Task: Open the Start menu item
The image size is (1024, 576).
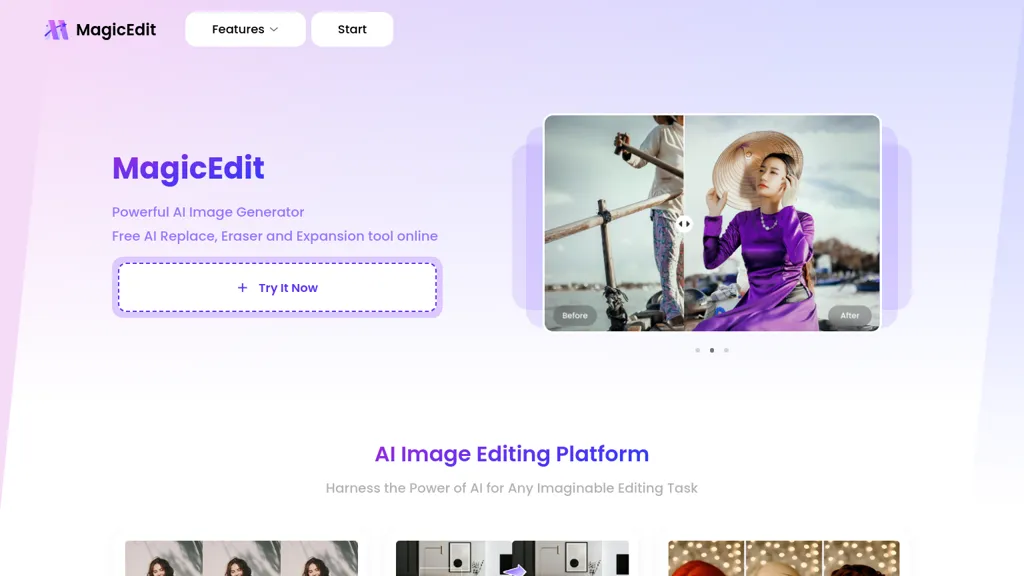Action: [x=352, y=29]
